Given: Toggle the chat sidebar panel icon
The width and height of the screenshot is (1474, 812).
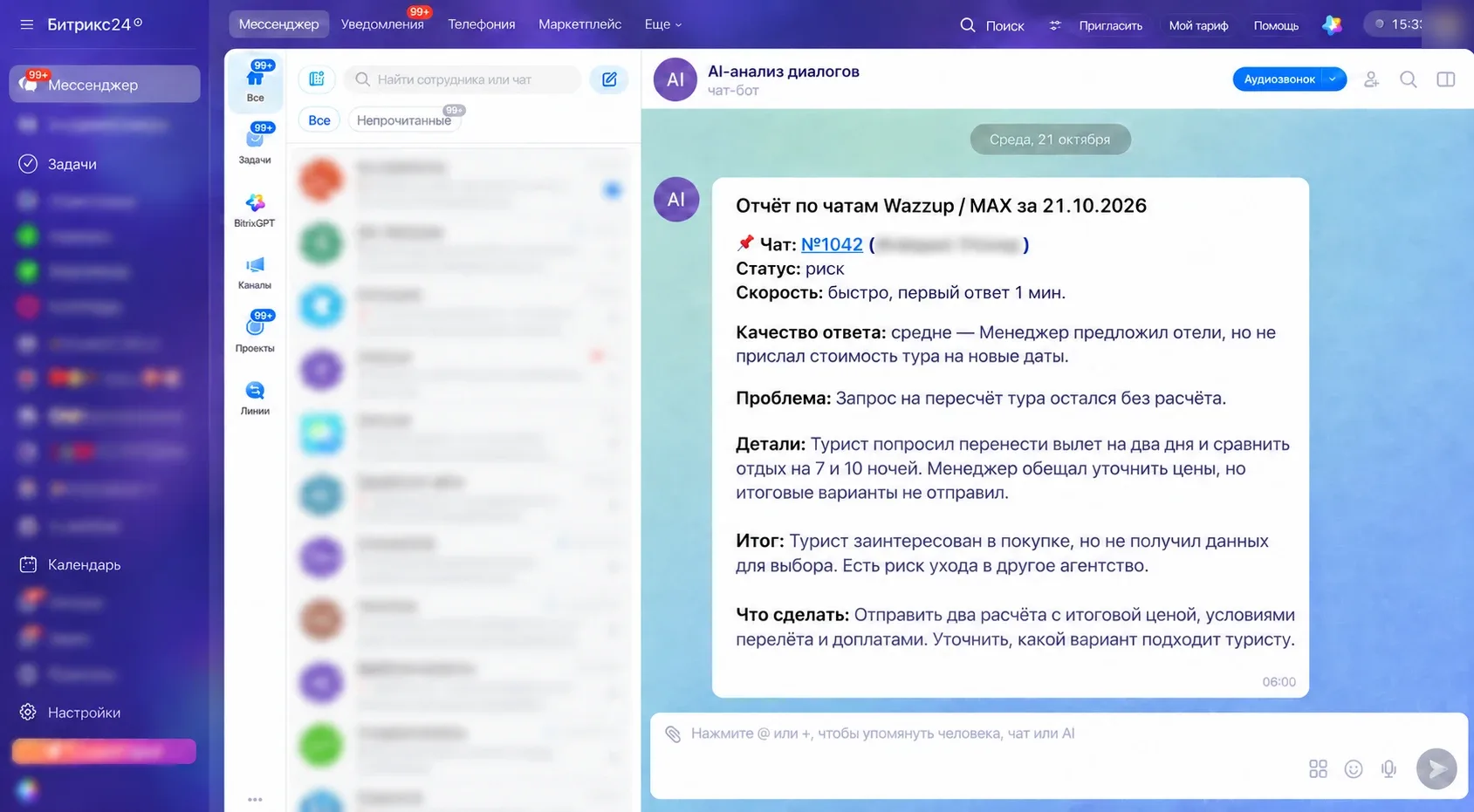Looking at the screenshot, I should click(1446, 79).
